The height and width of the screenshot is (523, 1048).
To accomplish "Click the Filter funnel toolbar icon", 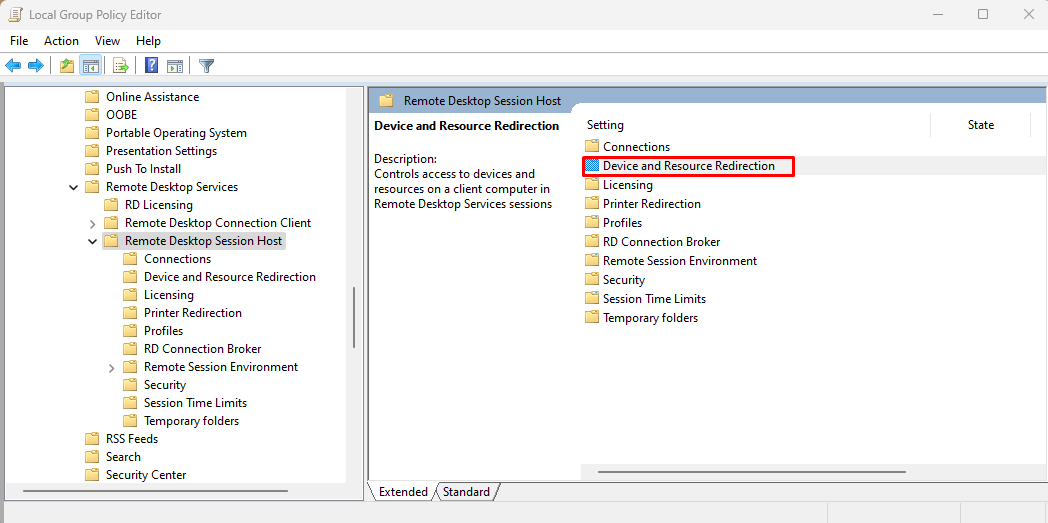I will (207, 65).
